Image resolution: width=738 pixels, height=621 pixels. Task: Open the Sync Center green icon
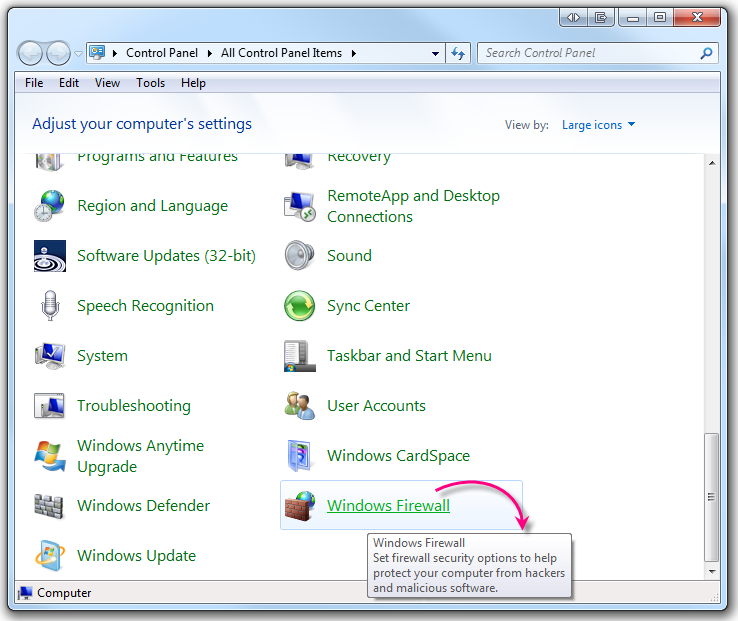300,306
